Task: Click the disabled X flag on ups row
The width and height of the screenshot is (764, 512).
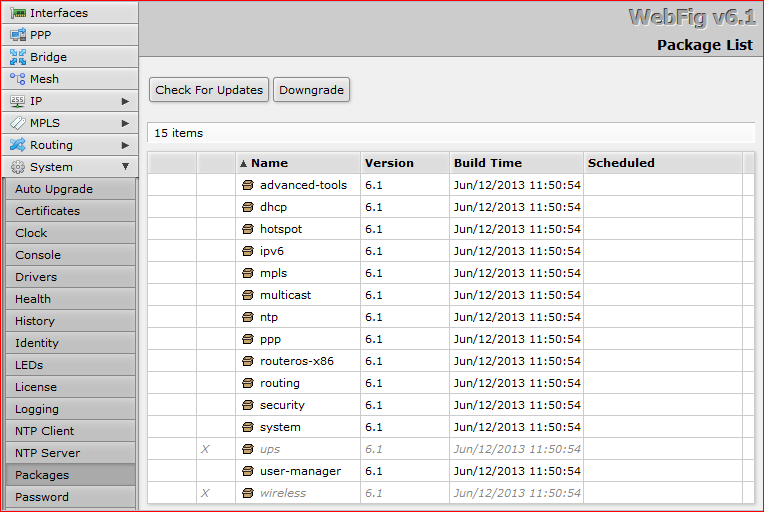Action: pos(205,449)
